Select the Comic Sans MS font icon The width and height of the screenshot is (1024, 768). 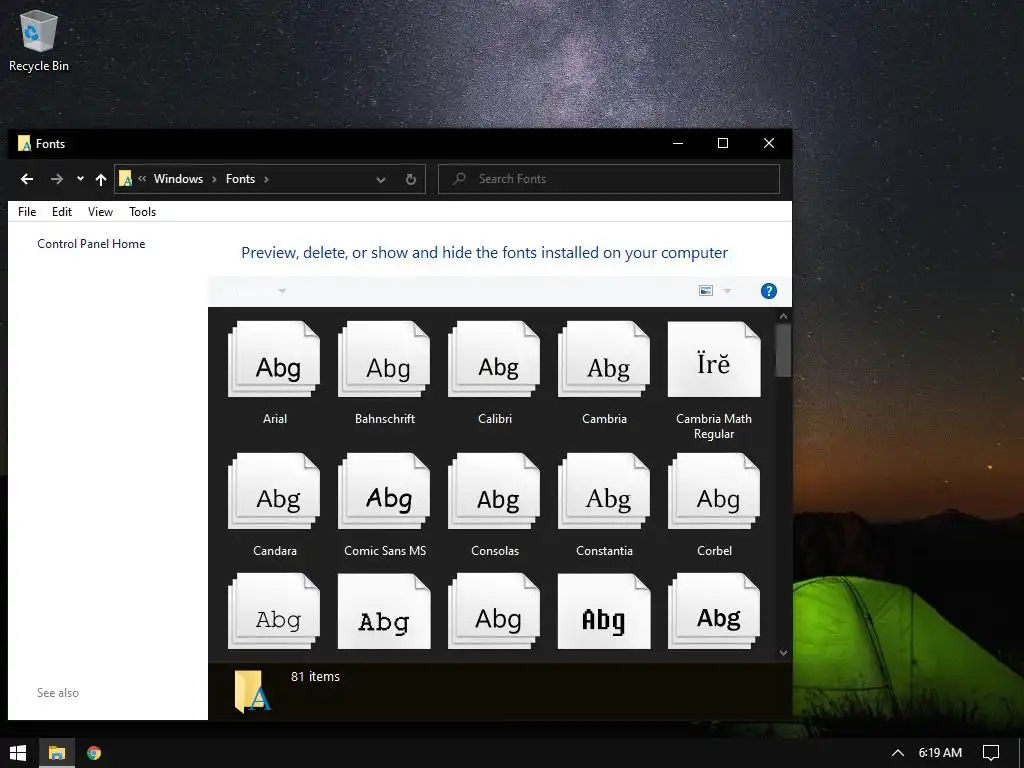[x=384, y=491]
